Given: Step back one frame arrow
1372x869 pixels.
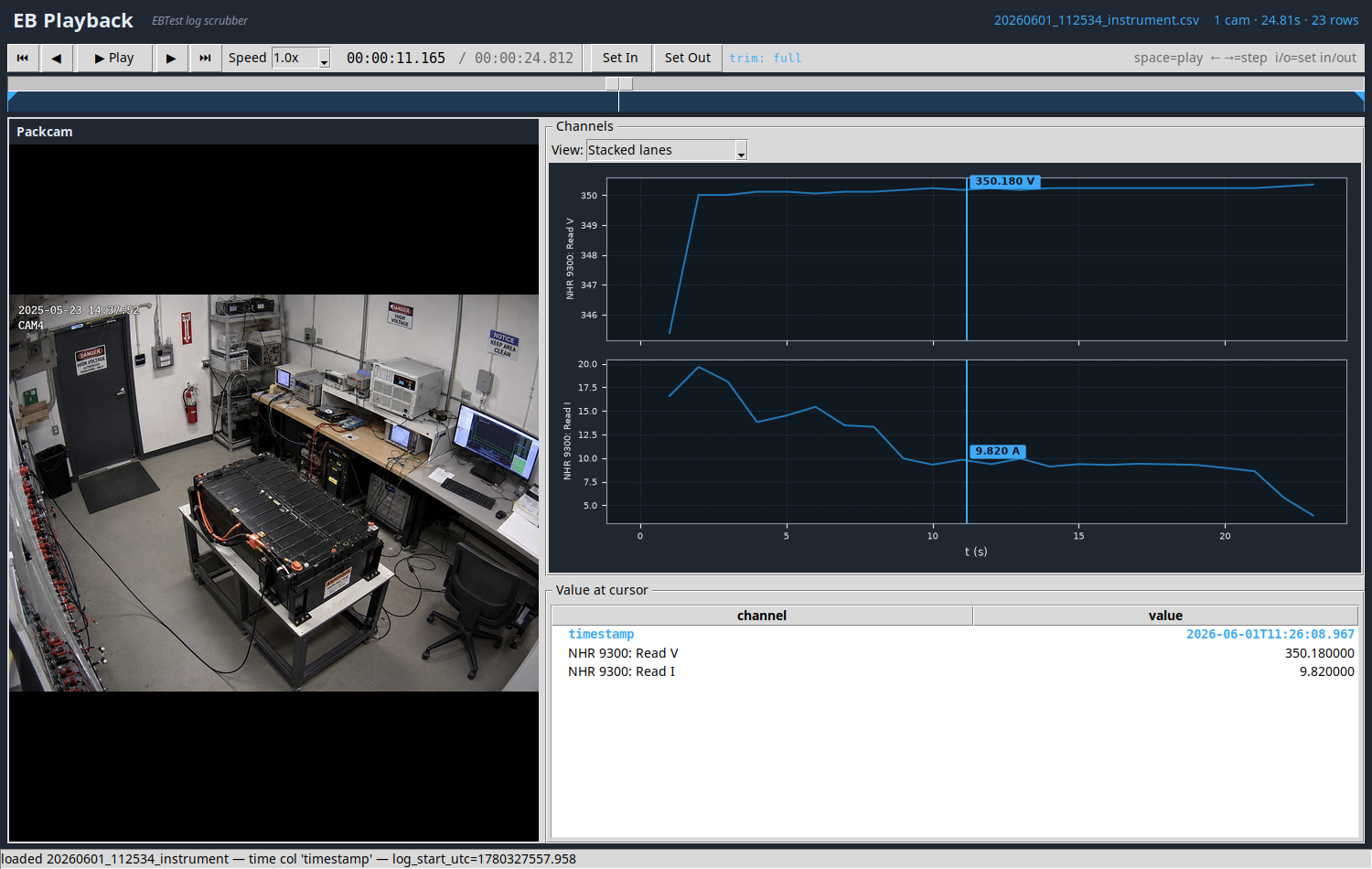Looking at the screenshot, I should click(57, 58).
